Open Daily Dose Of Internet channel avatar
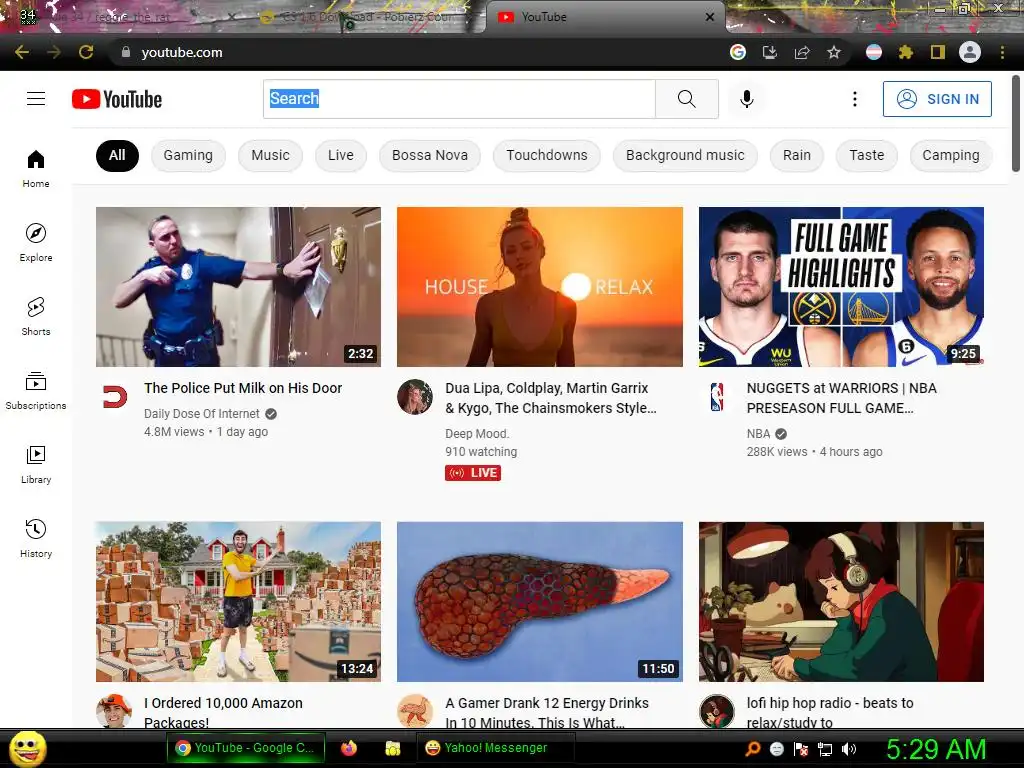The image size is (1024, 768). point(115,396)
